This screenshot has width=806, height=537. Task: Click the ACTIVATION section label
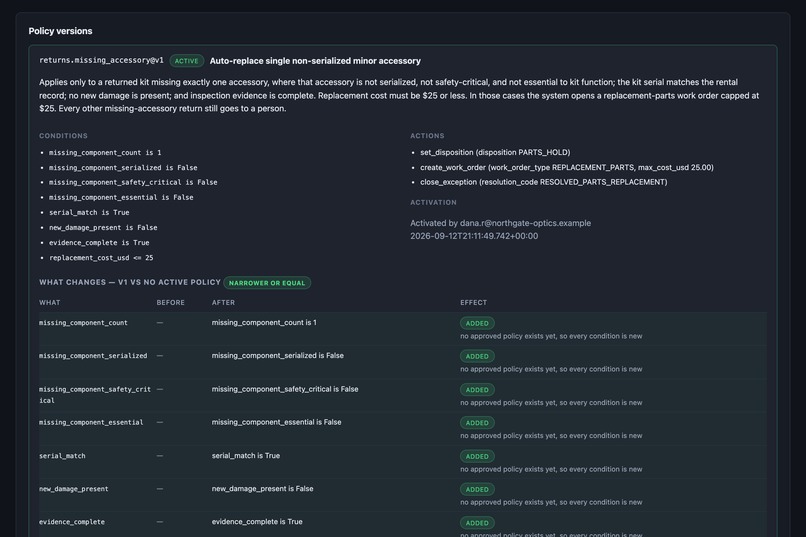coord(433,202)
